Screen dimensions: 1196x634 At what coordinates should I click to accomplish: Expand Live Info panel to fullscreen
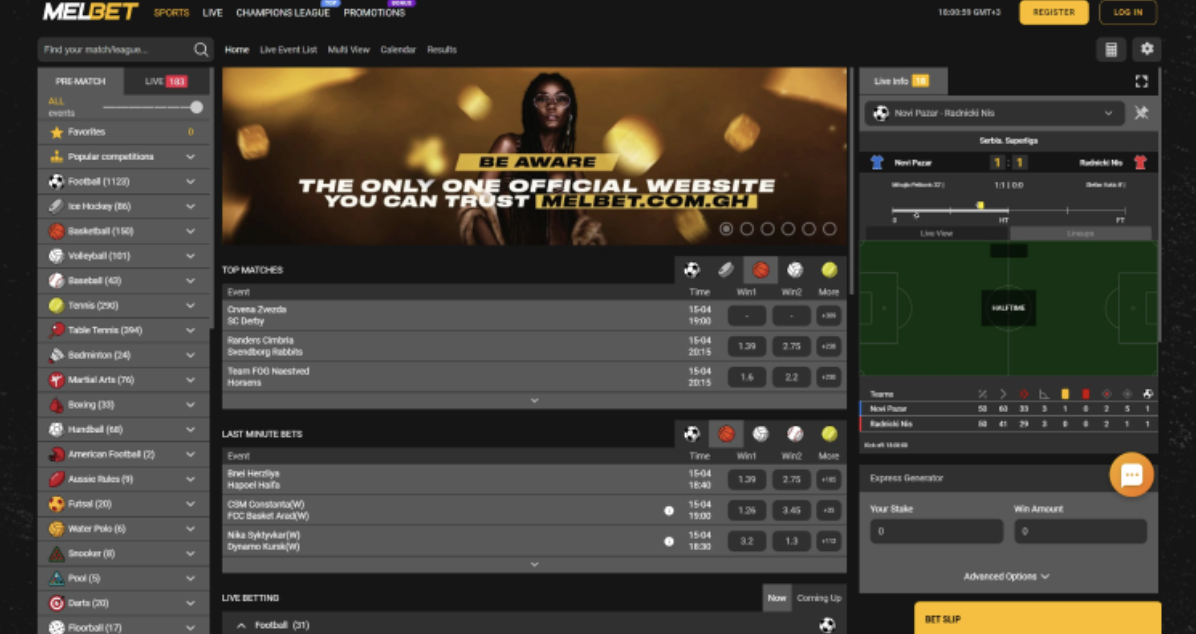pos(1141,81)
